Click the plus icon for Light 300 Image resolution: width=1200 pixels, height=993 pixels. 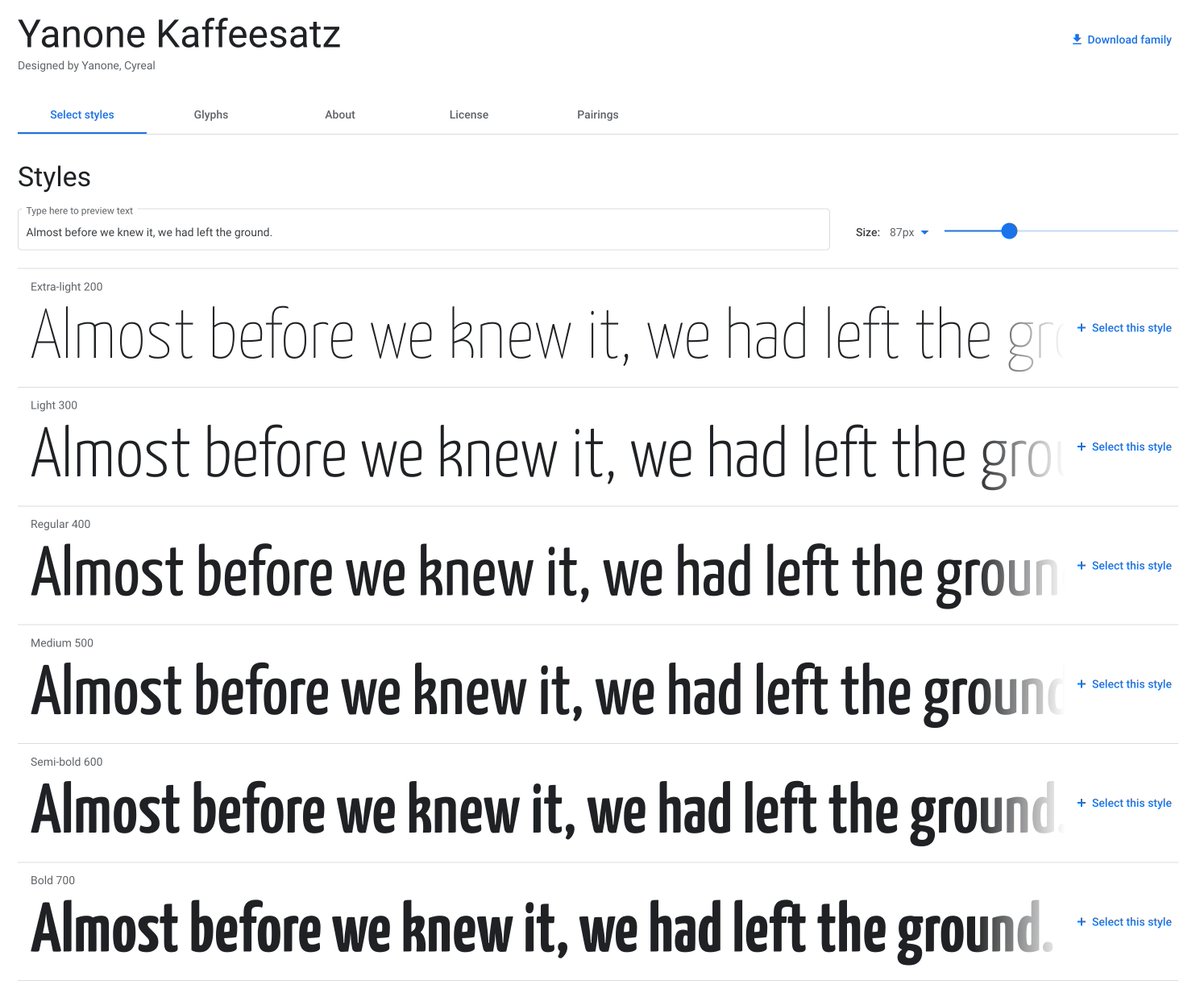1081,447
